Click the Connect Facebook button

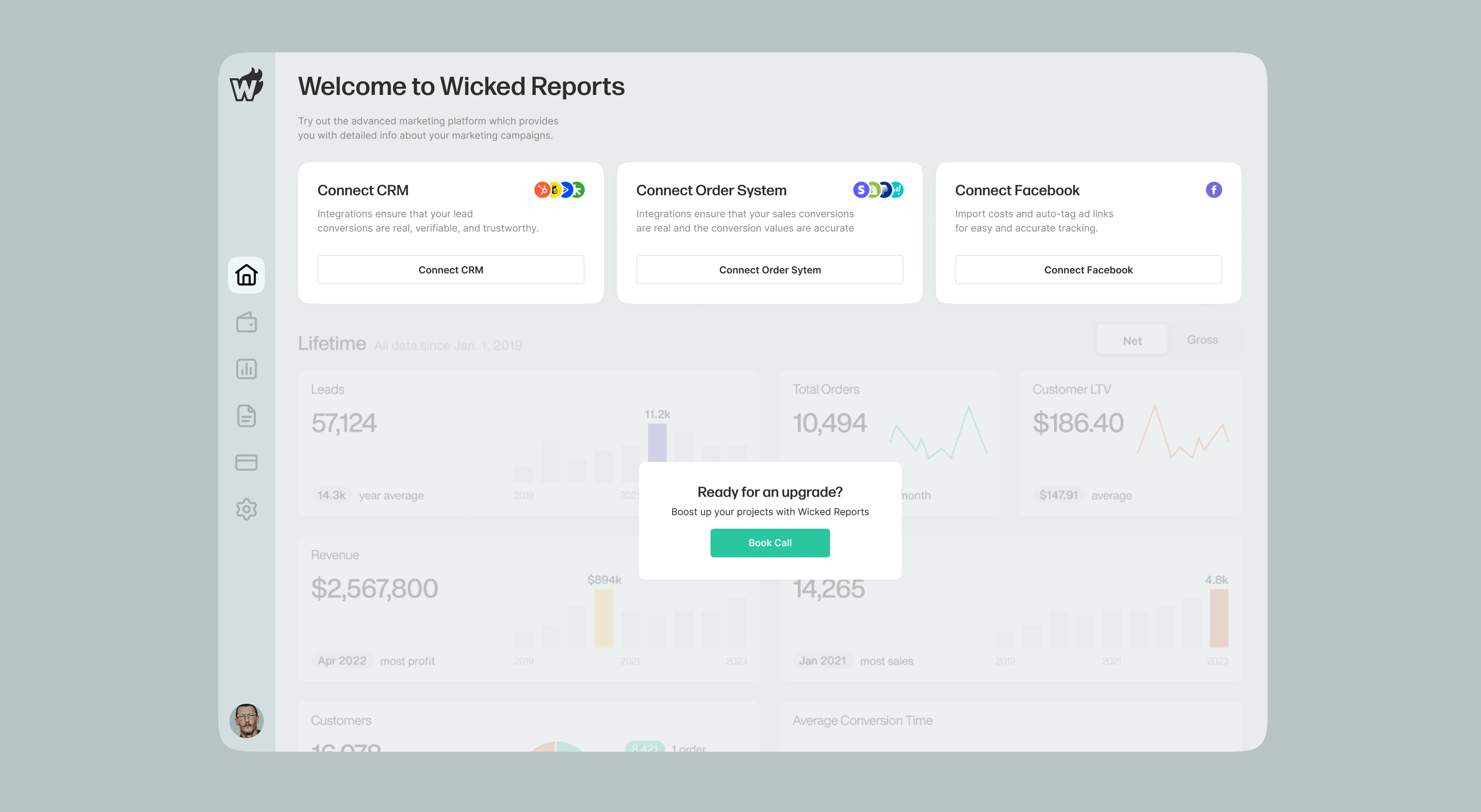point(1088,270)
